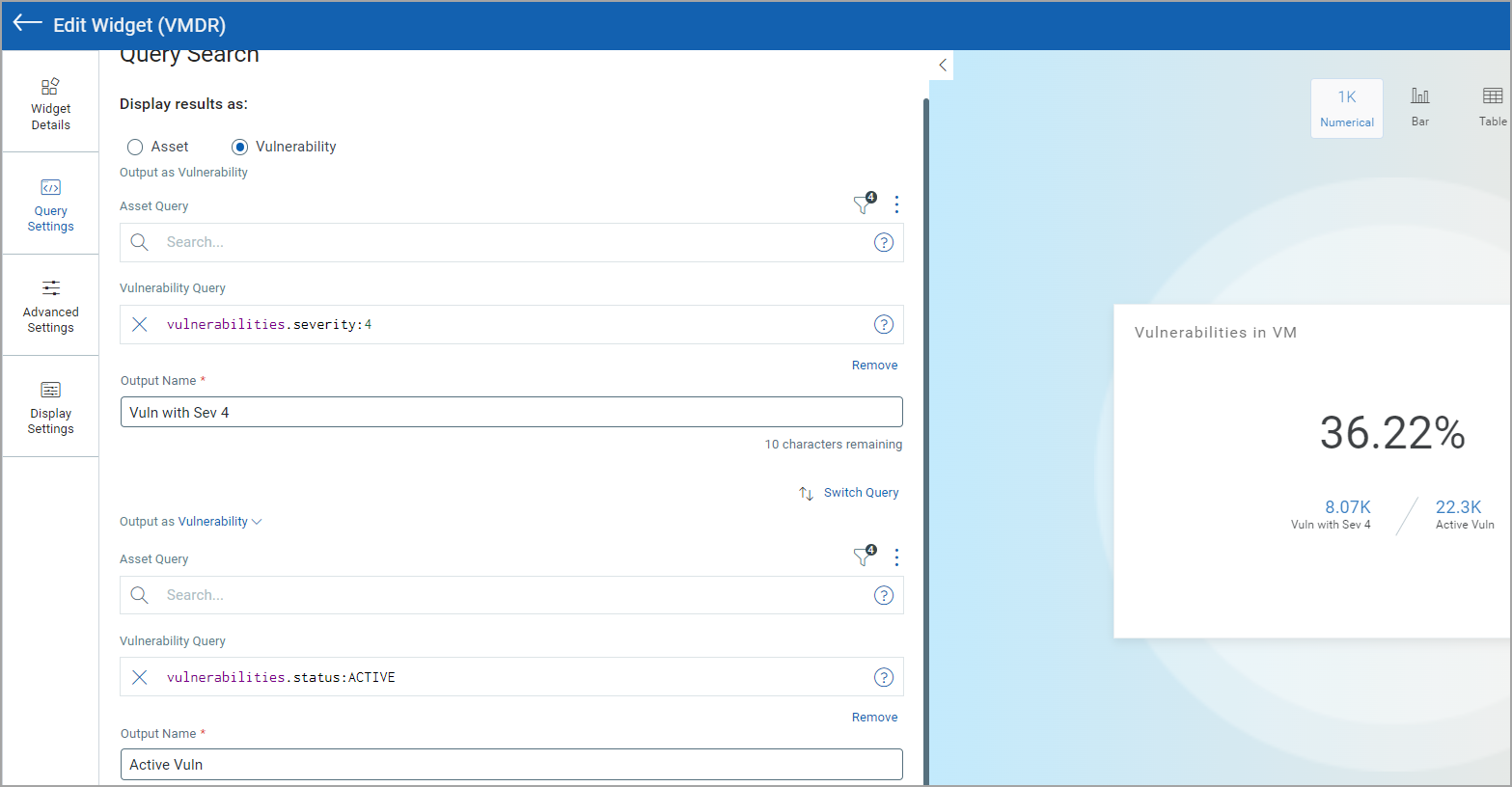Click the first Asset Query search field

point(511,242)
